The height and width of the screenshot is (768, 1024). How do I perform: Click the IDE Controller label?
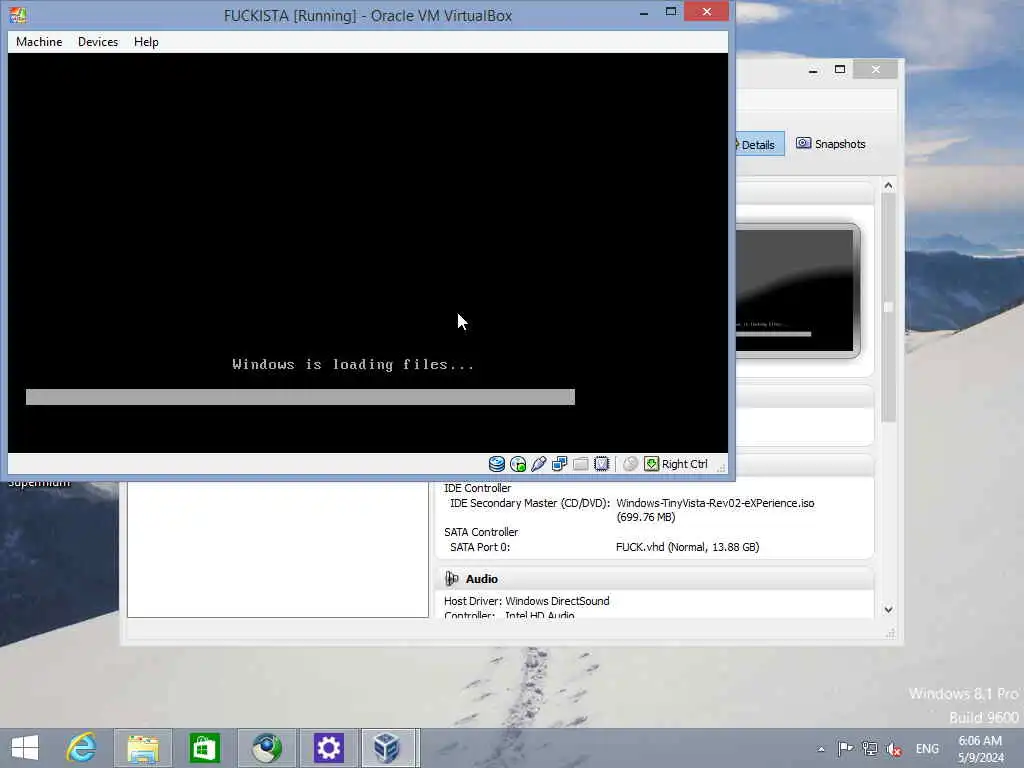[x=477, y=488]
